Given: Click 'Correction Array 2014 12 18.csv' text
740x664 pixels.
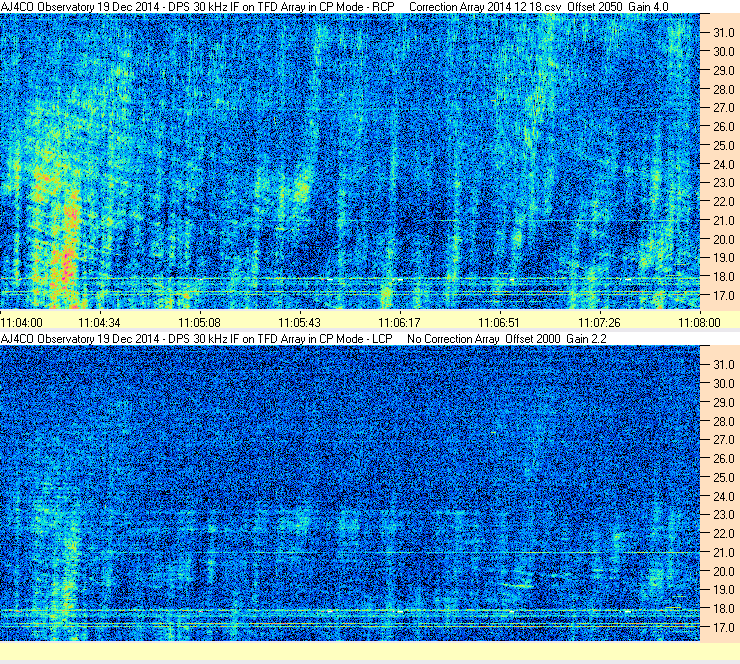Looking at the screenshot, I should [x=485, y=7].
